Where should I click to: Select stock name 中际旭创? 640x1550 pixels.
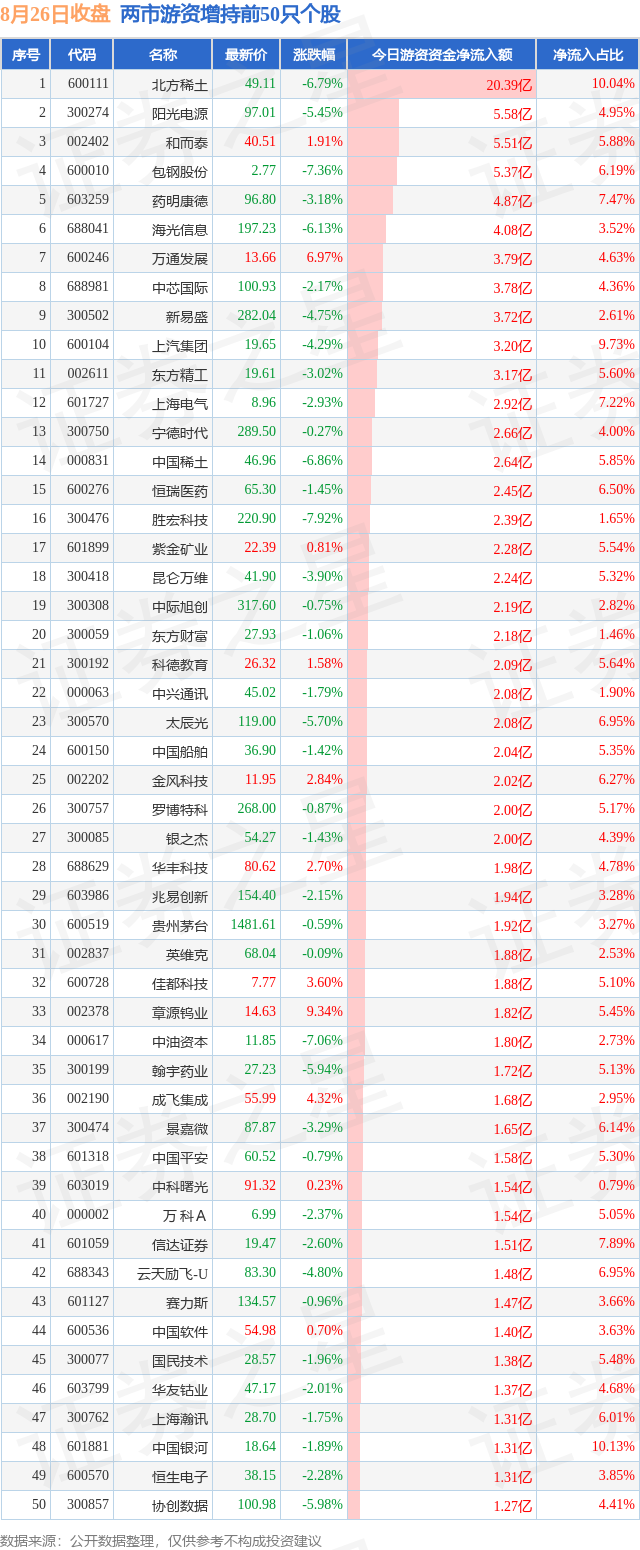pyautogui.click(x=180, y=607)
